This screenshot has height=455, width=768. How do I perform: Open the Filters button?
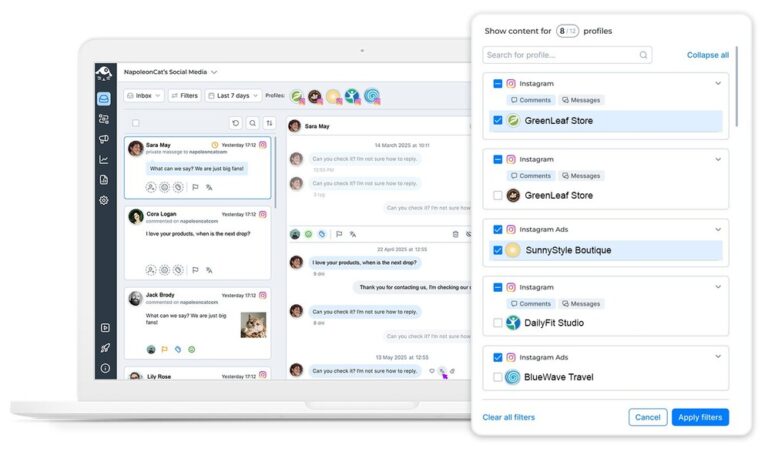pyautogui.click(x=185, y=96)
